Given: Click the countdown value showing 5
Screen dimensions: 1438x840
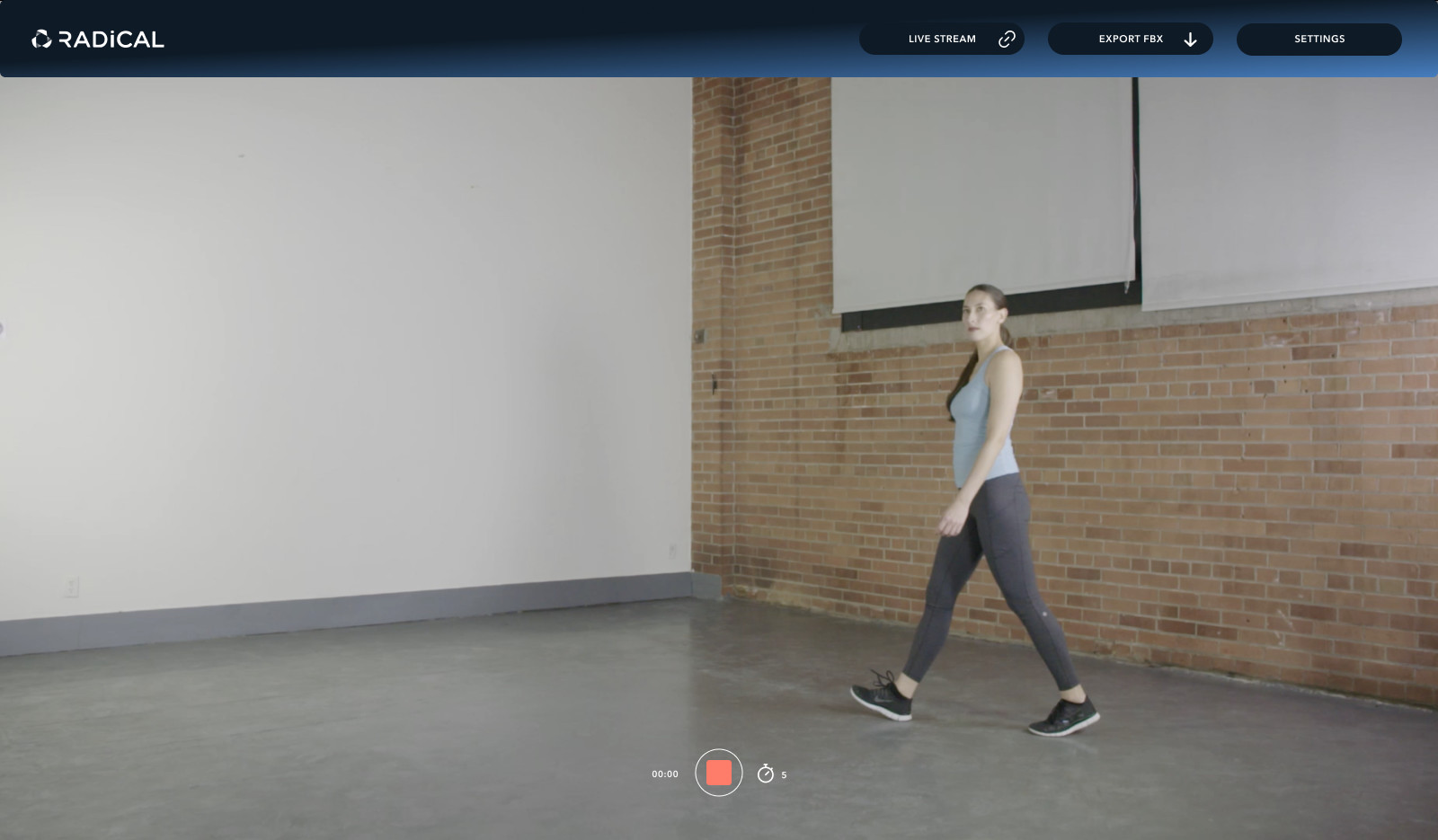Looking at the screenshot, I should [784, 774].
